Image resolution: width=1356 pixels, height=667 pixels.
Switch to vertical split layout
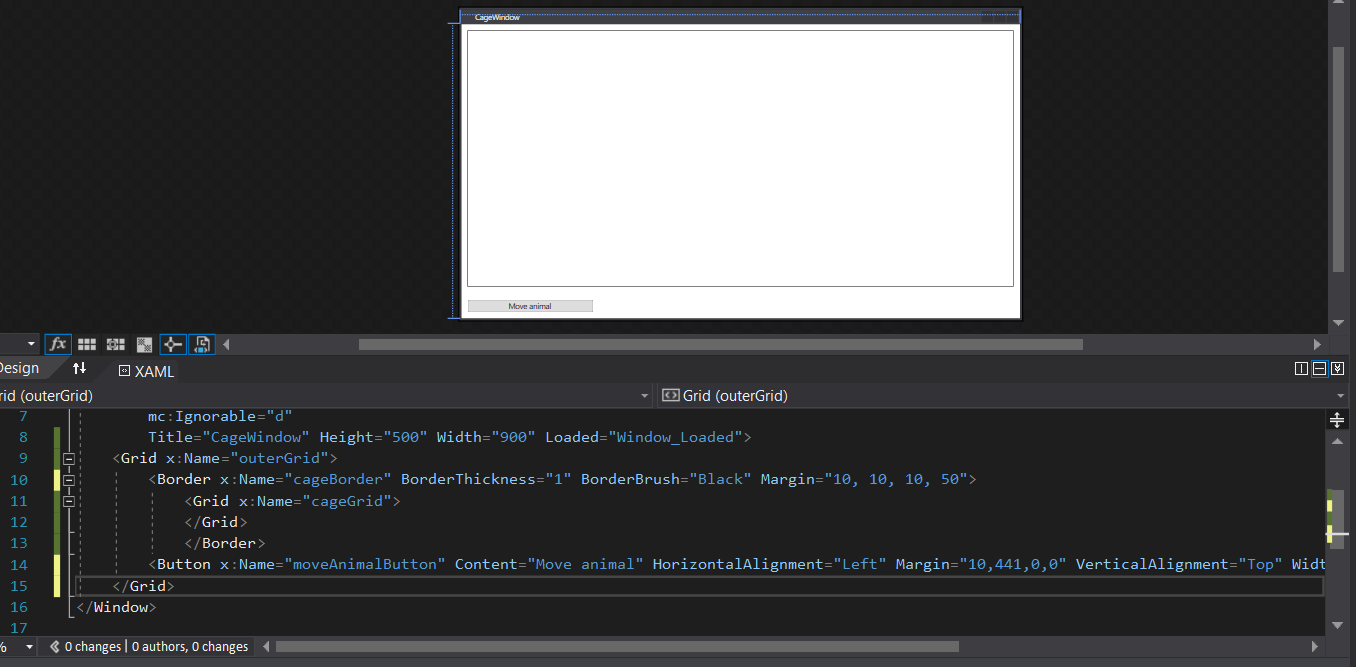pos(1301,369)
